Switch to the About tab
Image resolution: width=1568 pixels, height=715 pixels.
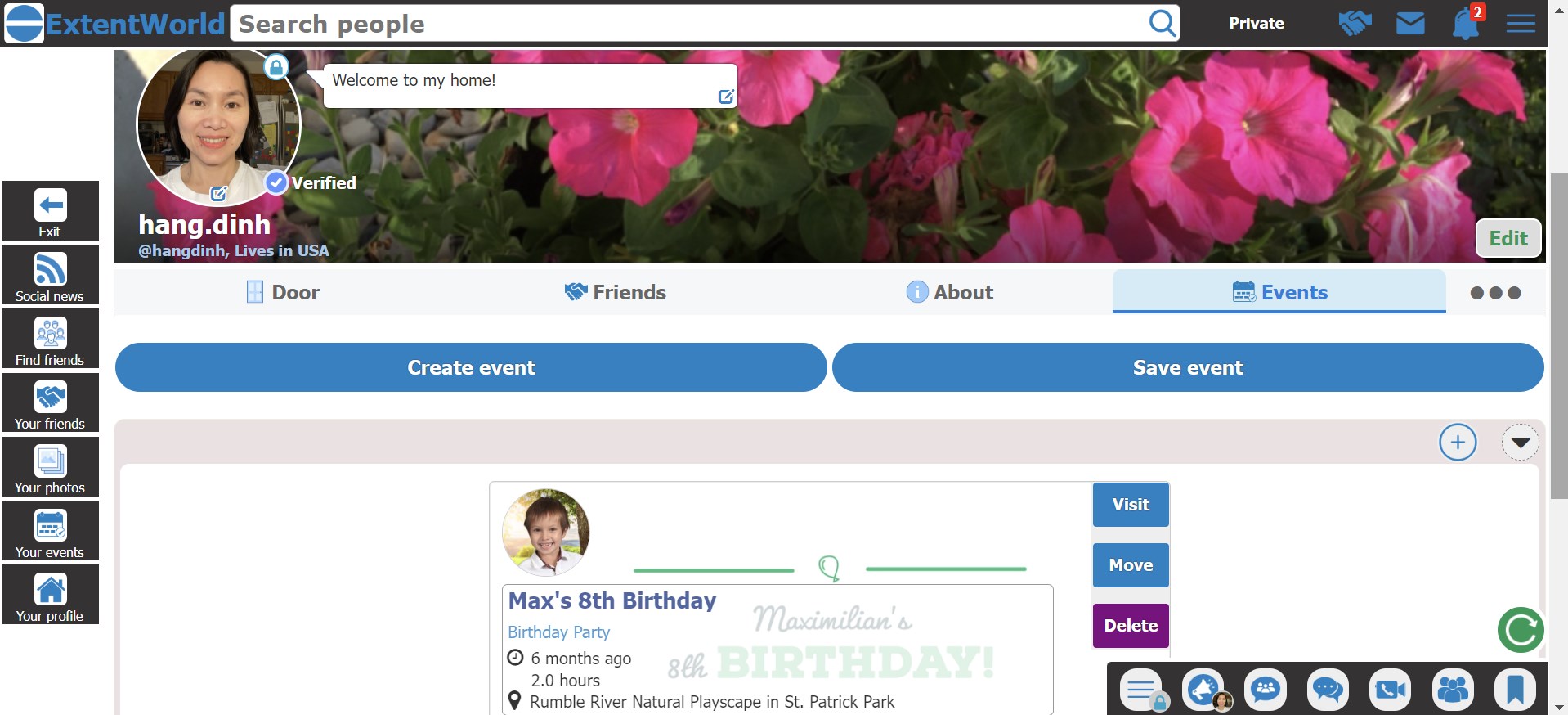click(949, 292)
